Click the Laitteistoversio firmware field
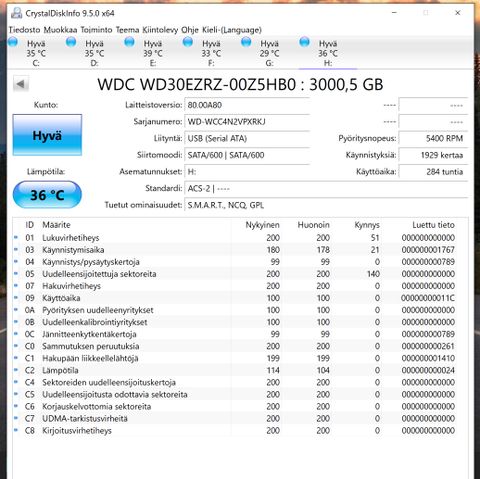The height and width of the screenshot is (479, 480). click(247, 105)
